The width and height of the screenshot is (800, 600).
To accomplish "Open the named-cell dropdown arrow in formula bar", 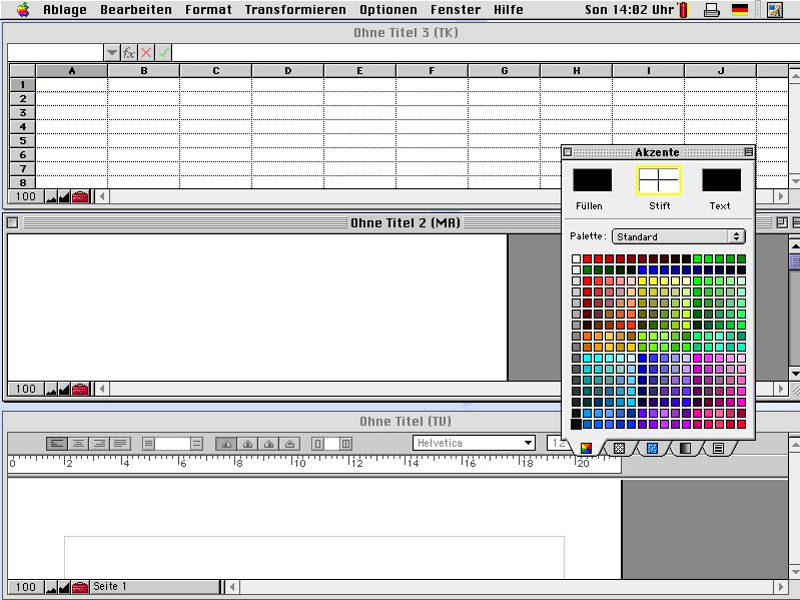I will coord(111,52).
